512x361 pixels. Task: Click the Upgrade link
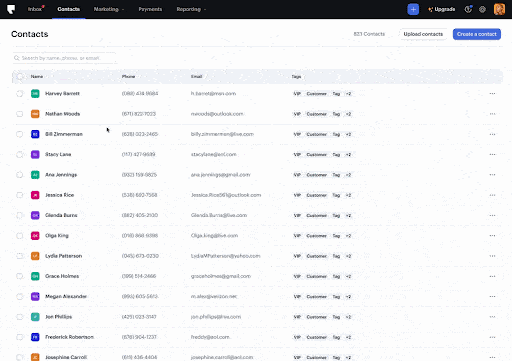pyautogui.click(x=442, y=9)
